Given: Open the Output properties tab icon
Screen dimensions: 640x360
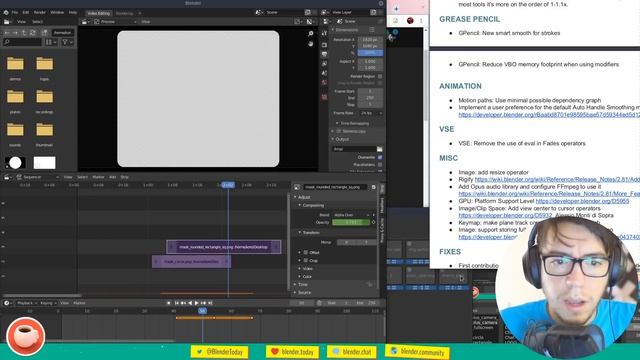Looking at the screenshot, I should 324,54.
